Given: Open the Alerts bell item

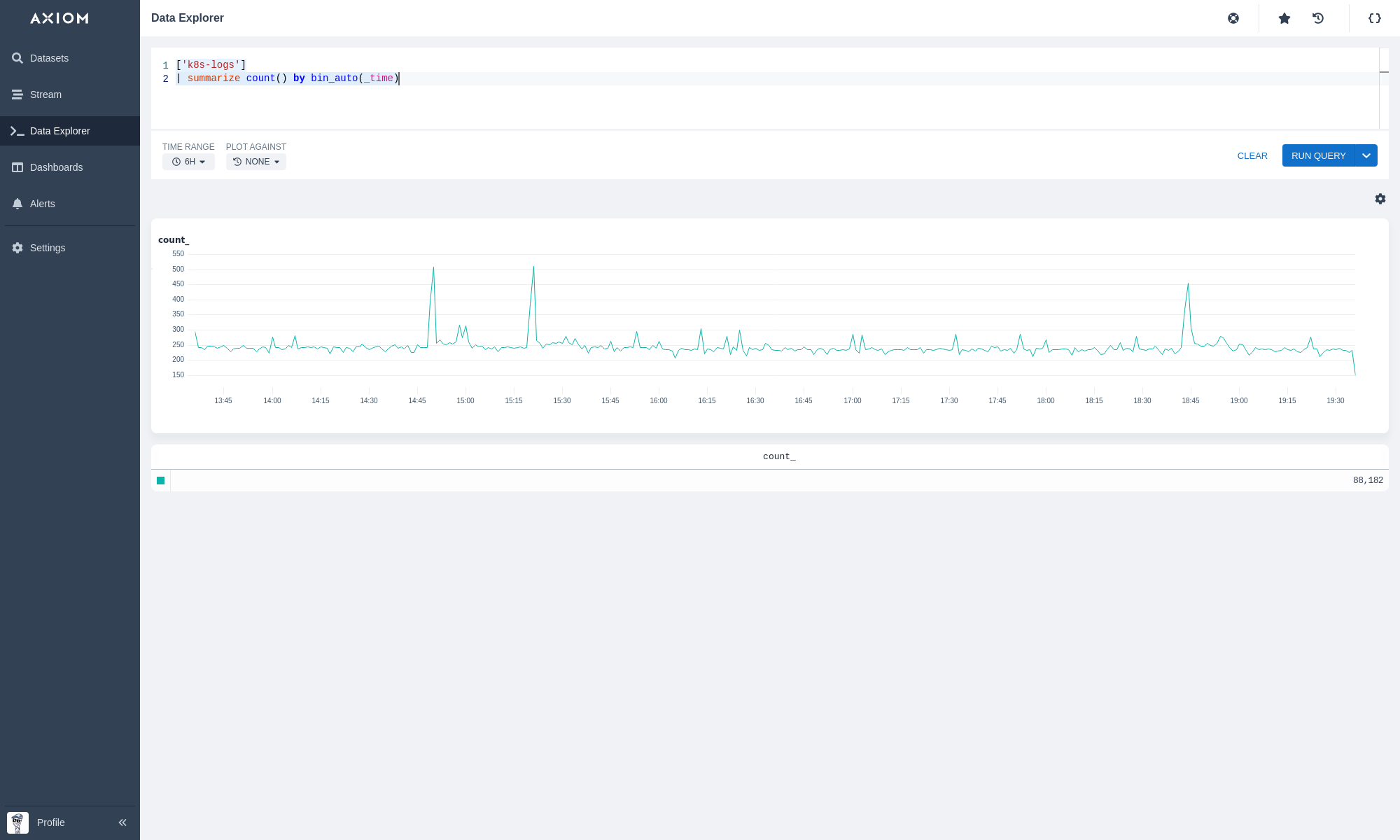Looking at the screenshot, I should [x=42, y=204].
